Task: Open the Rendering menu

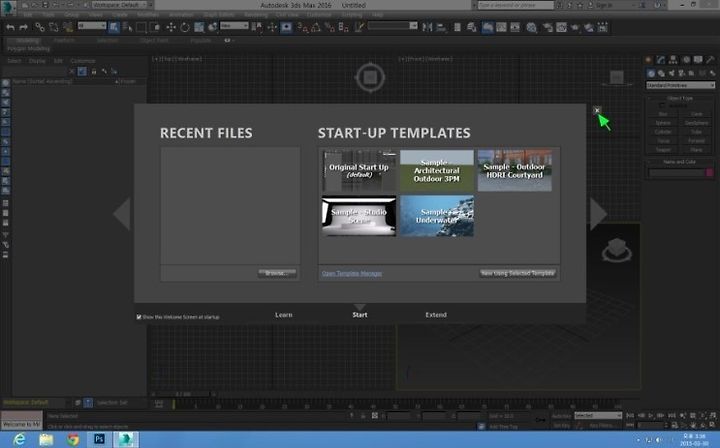Action: click(256, 15)
